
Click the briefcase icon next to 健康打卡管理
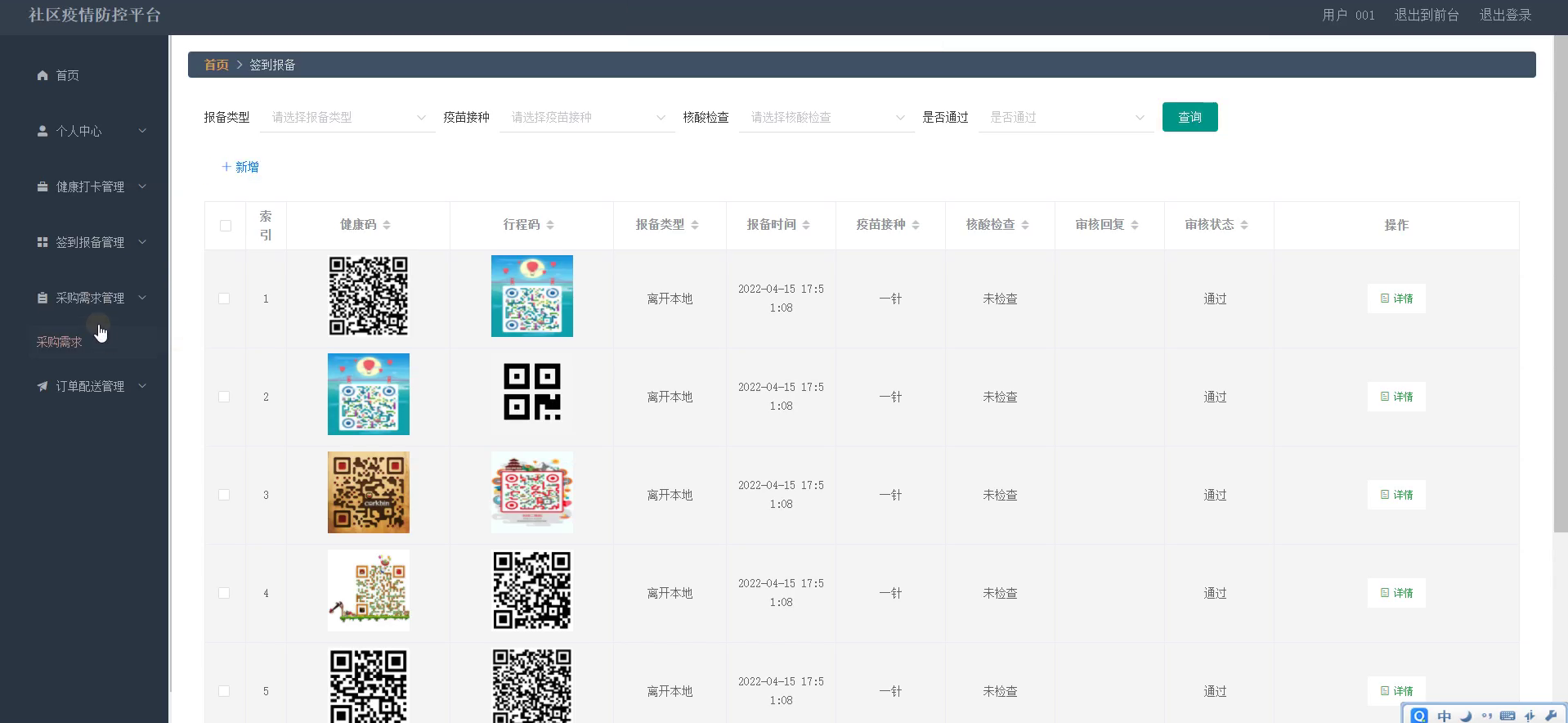tap(43, 186)
